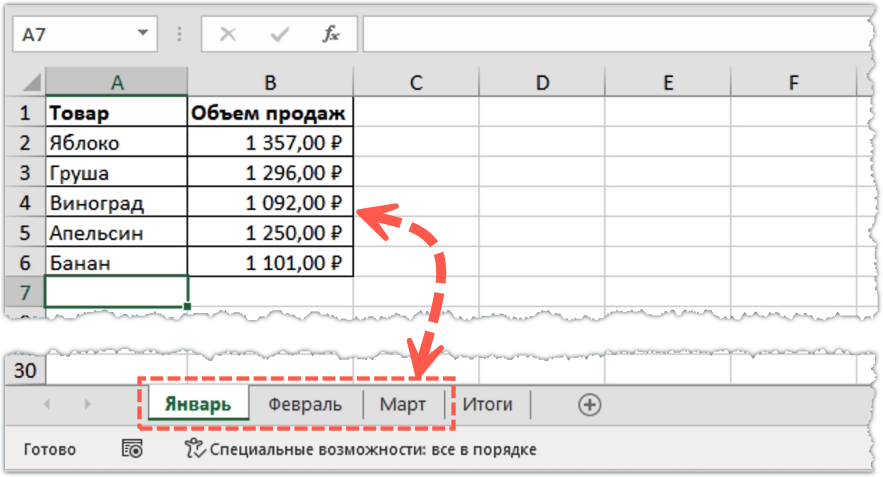Click the Виноград cell
This screenshot has width=883, height=477.
pyautogui.click(x=117, y=202)
